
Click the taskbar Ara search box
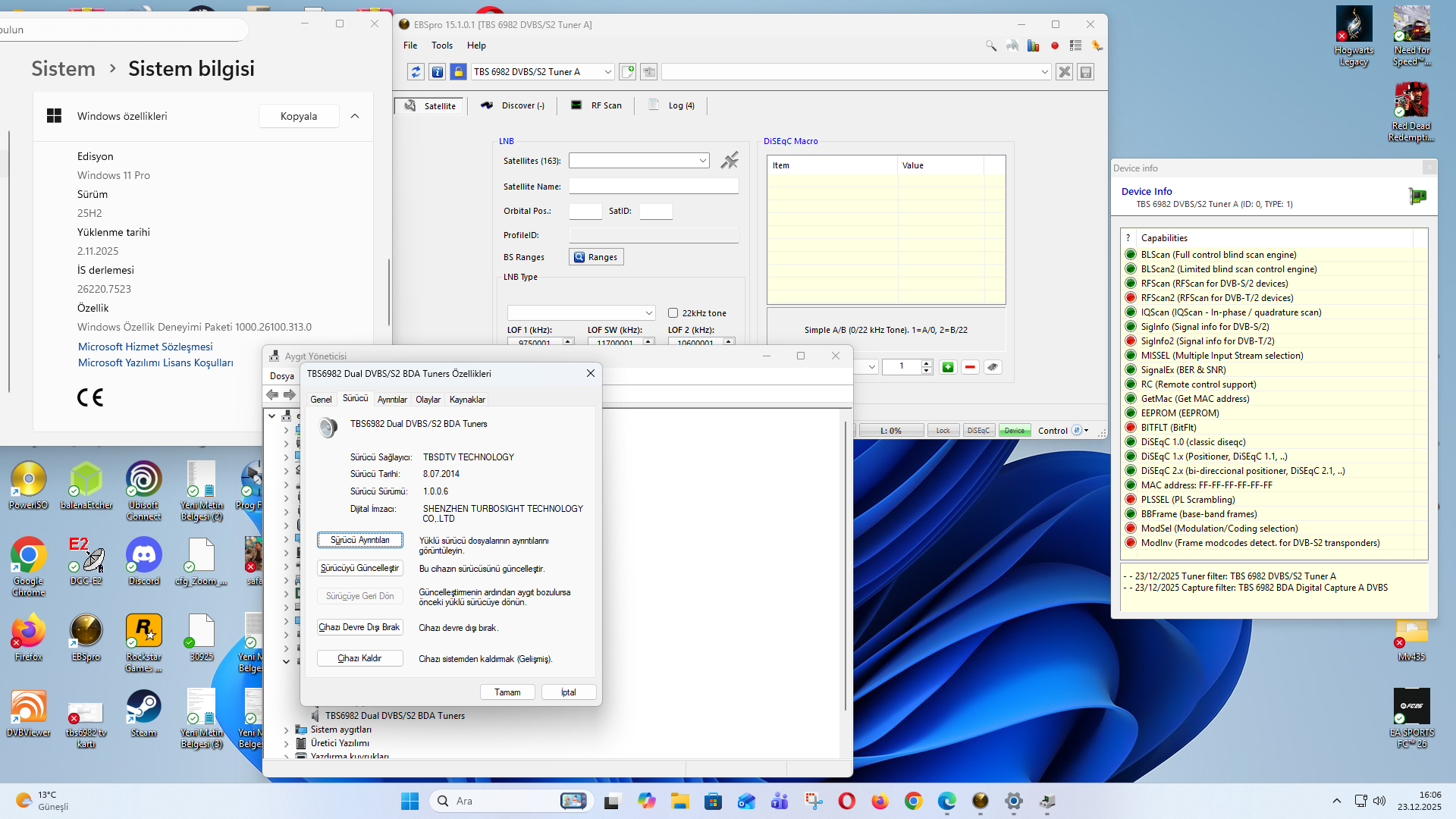(x=510, y=801)
